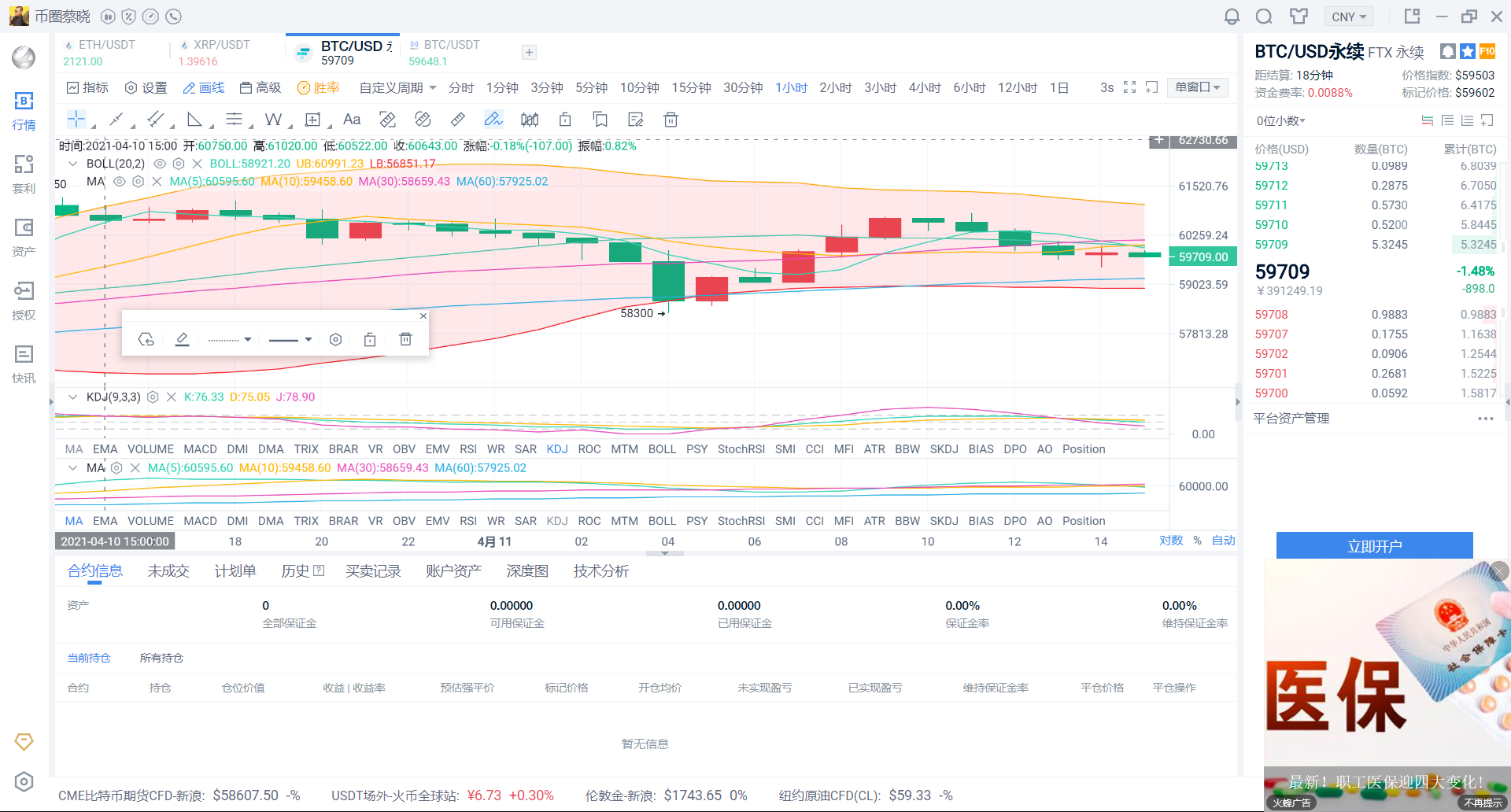Image resolution: width=1511 pixels, height=812 pixels.
Task: Add new symbol tab with plus
Action: 529,52
